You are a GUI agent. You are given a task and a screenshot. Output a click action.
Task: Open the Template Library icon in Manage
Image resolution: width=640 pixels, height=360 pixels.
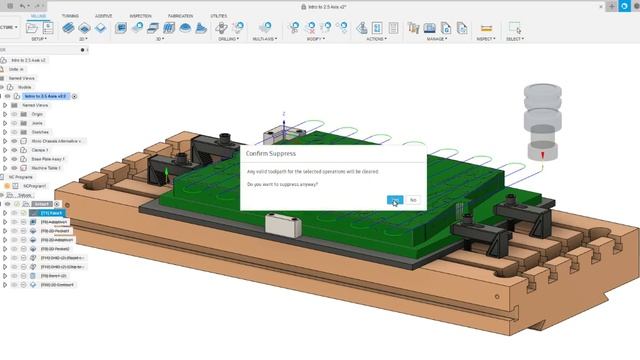coord(462,28)
